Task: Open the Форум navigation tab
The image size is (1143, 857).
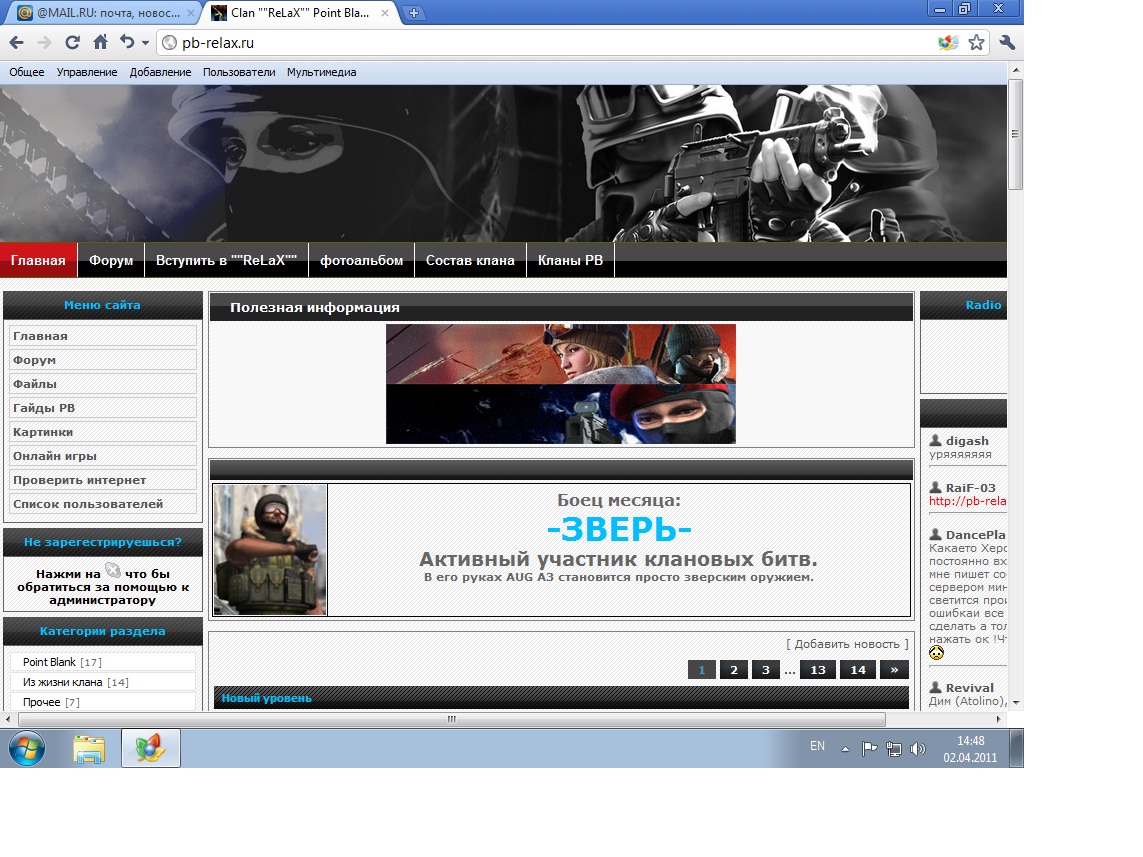Action: tap(111, 261)
